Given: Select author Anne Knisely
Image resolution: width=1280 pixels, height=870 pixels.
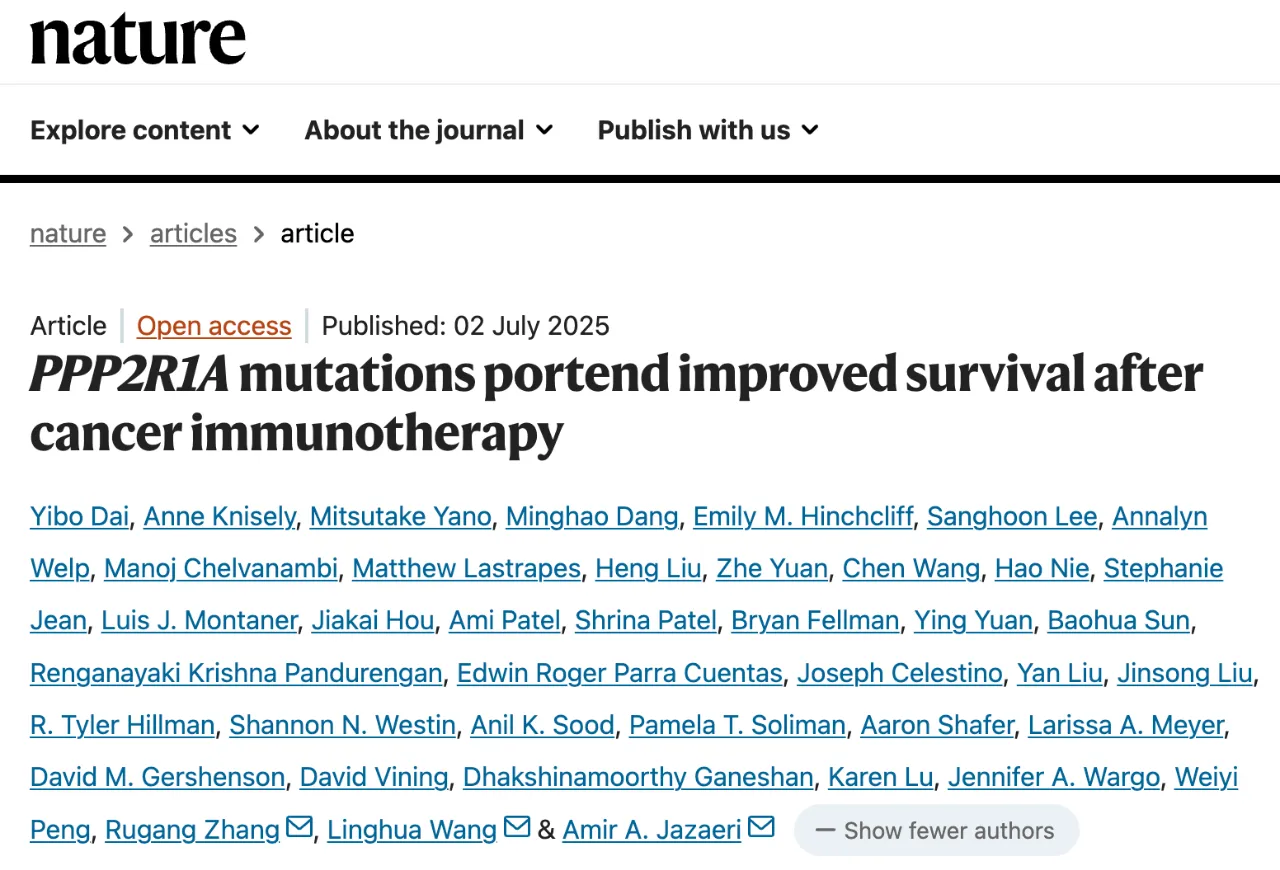Looking at the screenshot, I should point(219,516).
